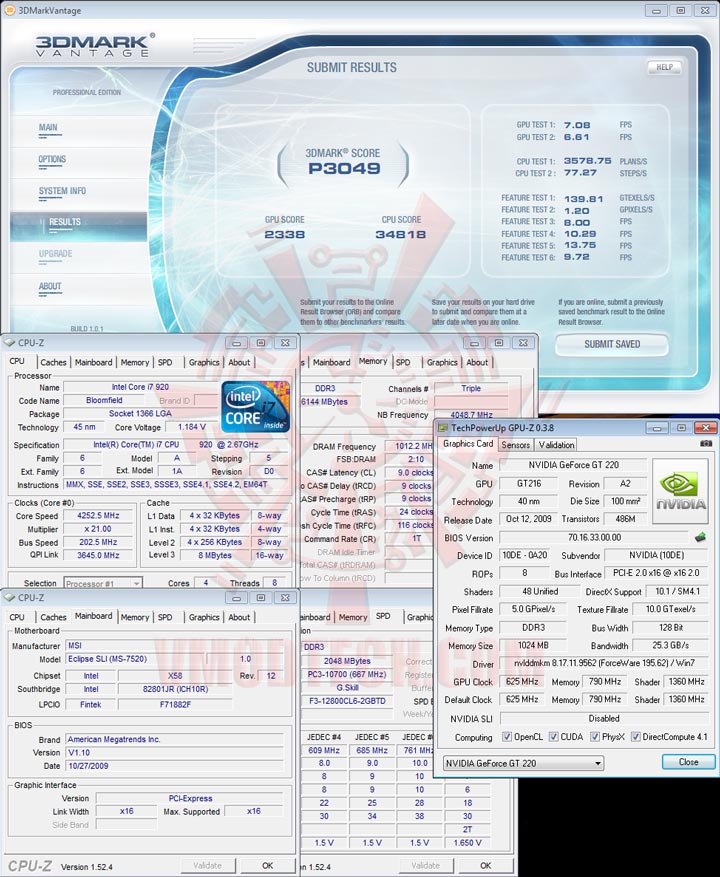720x877 pixels.
Task: Click the HELP button in 3DMark Vantage
Action: (665, 67)
